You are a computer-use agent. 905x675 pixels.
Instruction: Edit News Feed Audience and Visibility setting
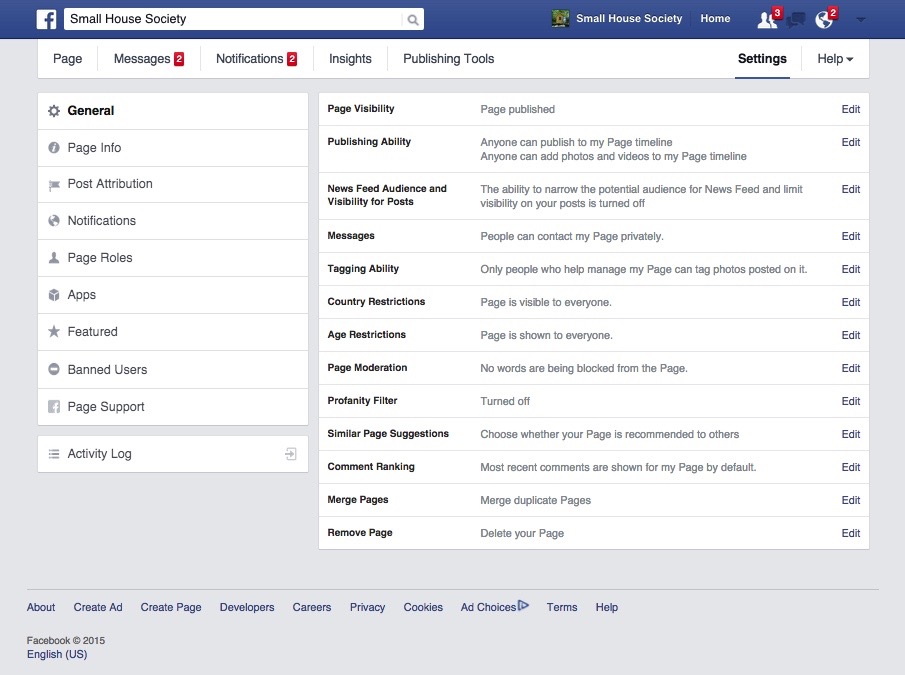point(850,189)
